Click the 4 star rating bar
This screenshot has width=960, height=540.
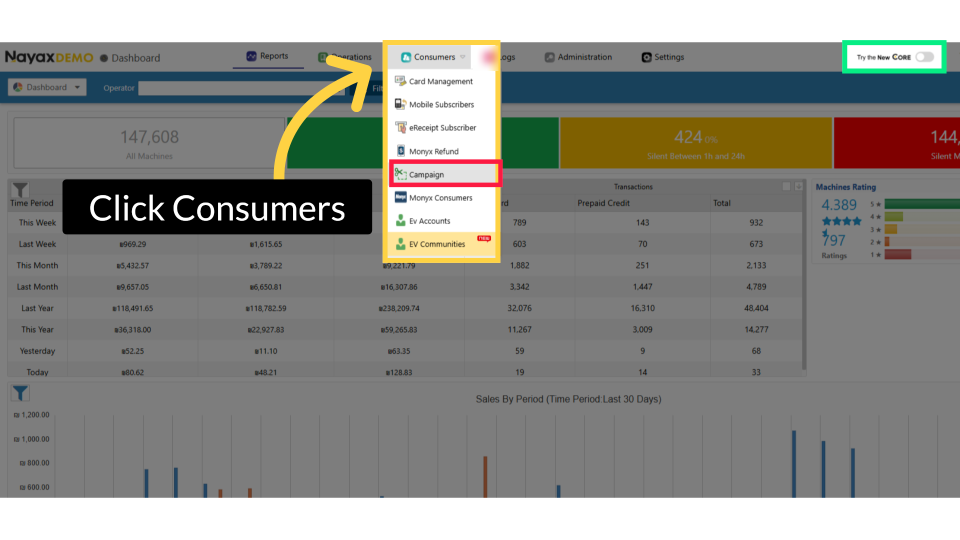click(894, 217)
